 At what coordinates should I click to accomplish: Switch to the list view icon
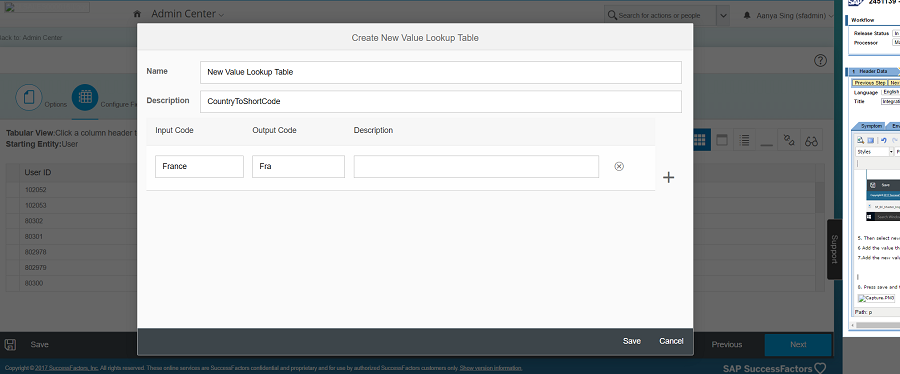point(744,140)
